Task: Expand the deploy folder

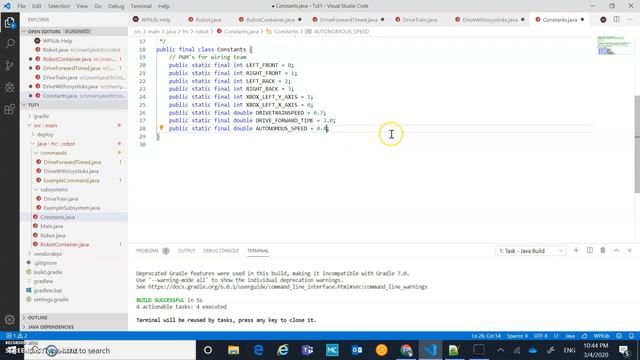Action: [x=45, y=134]
